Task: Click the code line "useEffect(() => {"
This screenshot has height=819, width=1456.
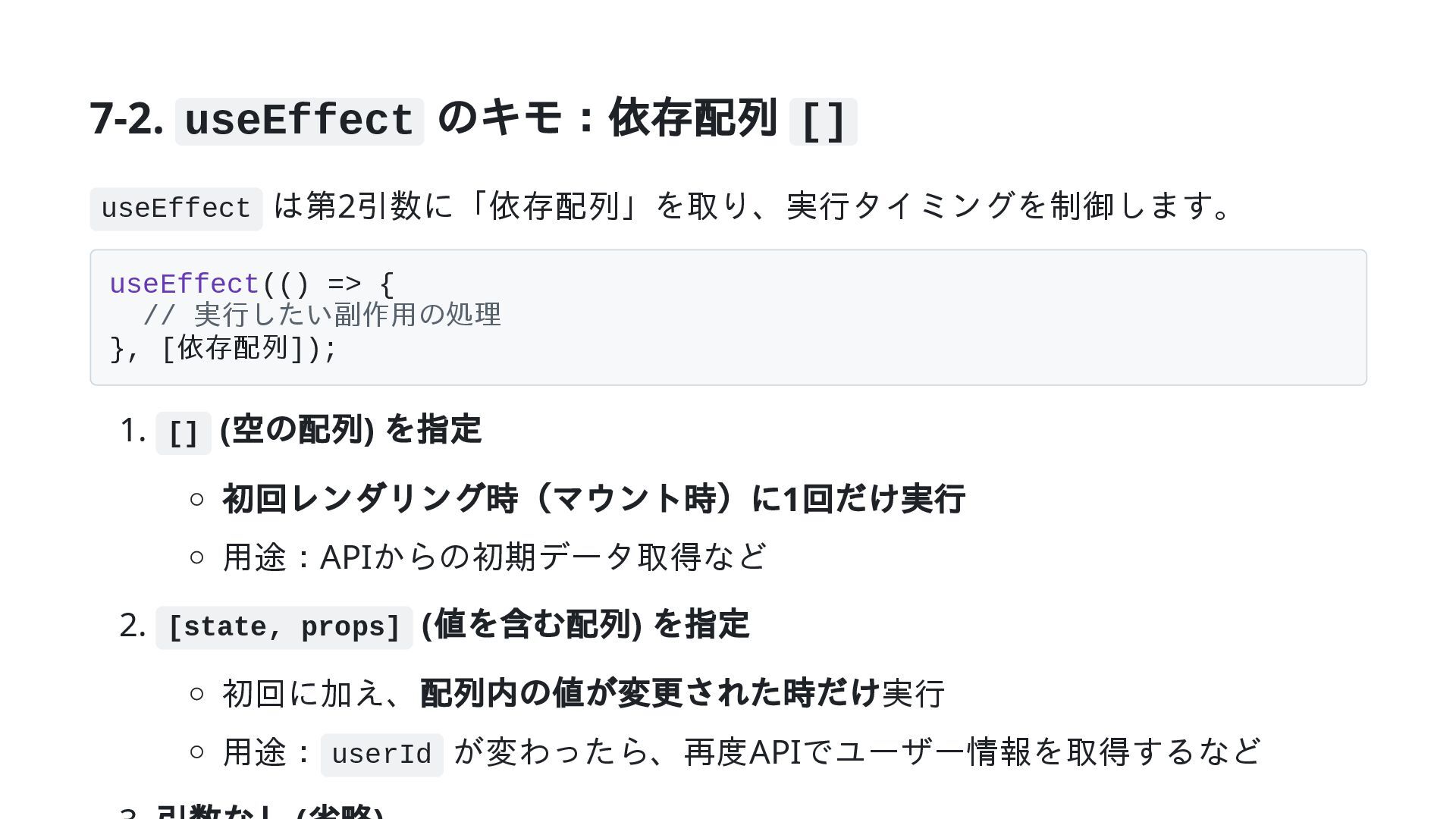Action: 252,284
